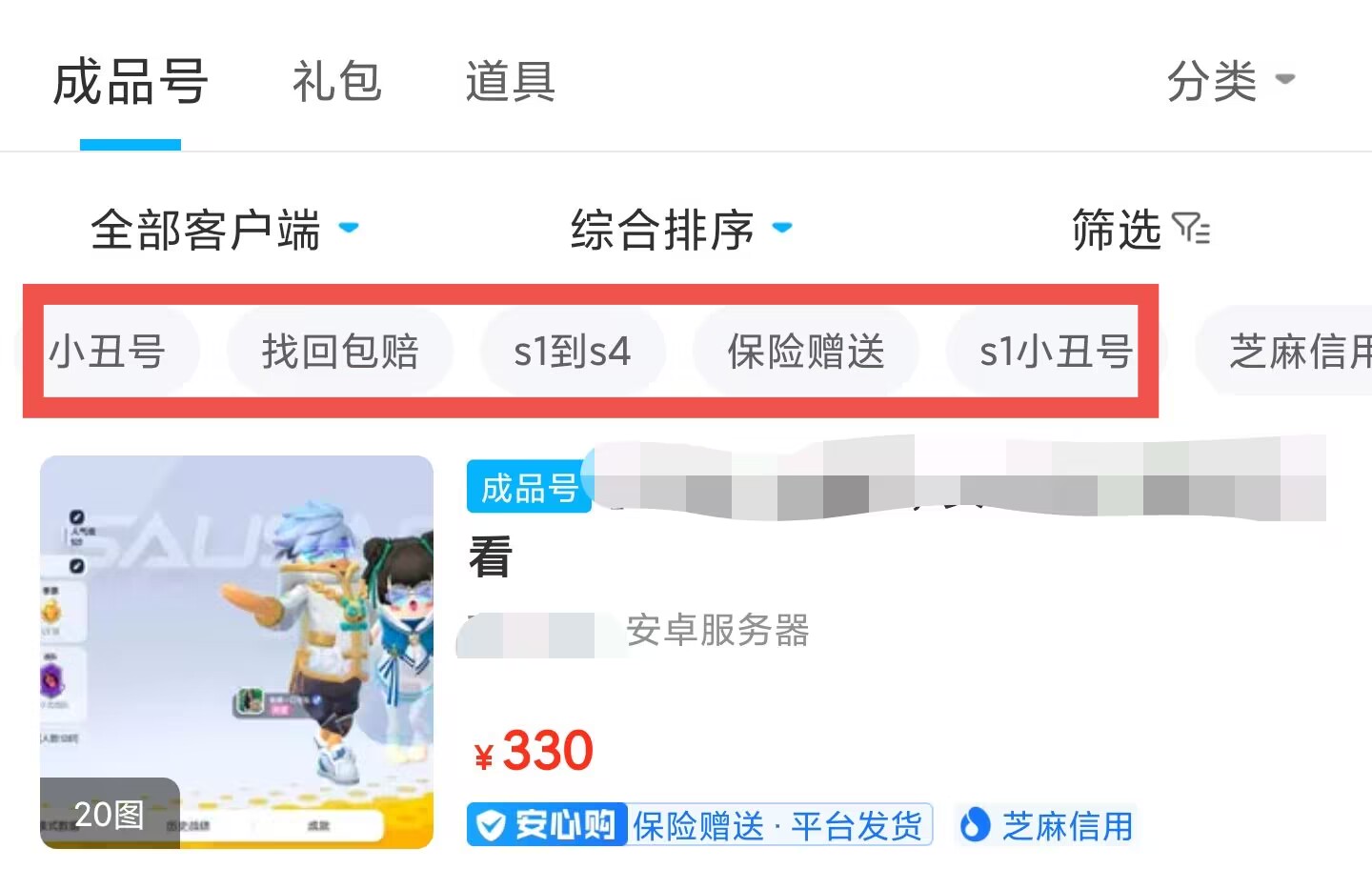1372x889 pixels.
Task: Open the game account listing thumbnail
Action: (236, 652)
